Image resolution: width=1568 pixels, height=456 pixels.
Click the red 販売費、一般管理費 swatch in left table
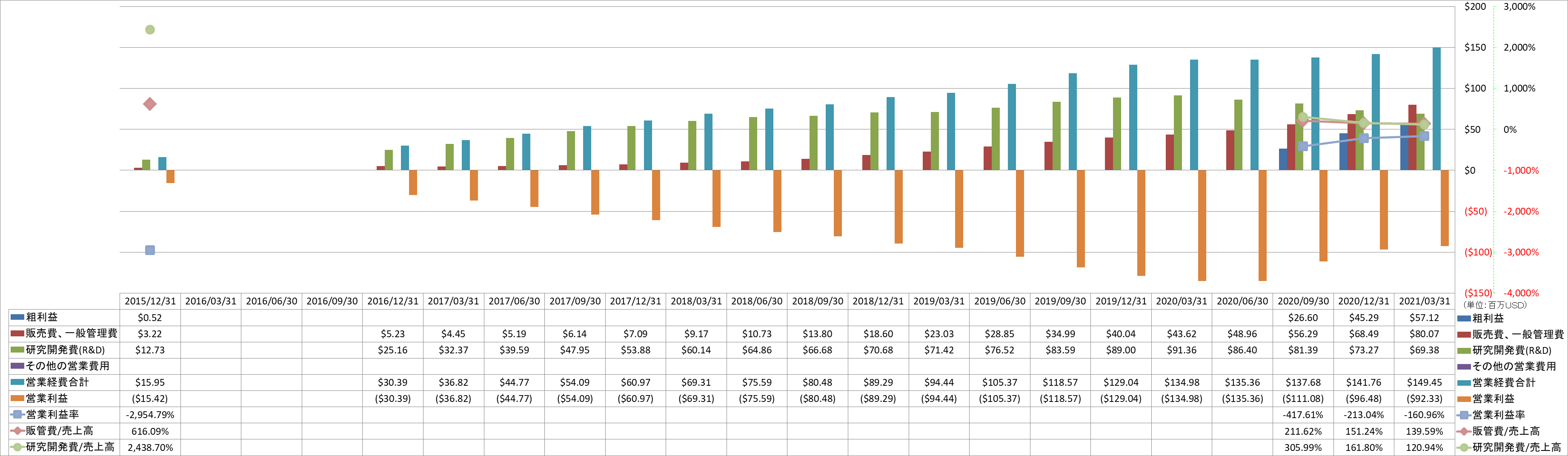[x=17, y=334]
